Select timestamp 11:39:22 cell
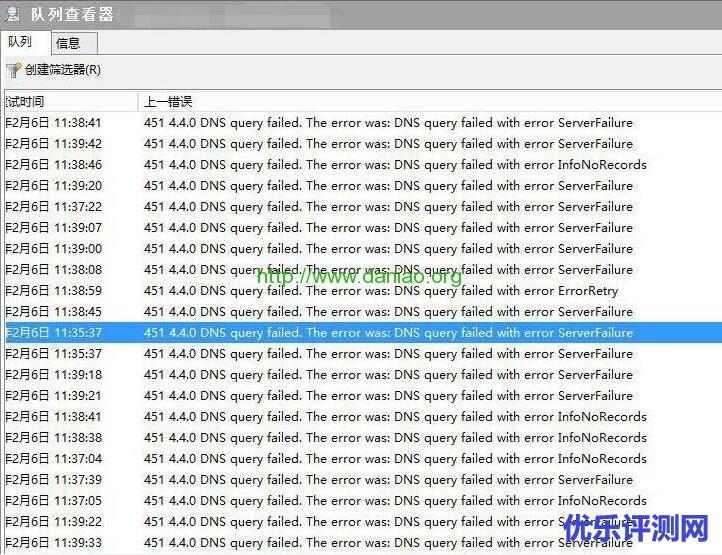Viewport: 722px width, 555px height. [53, 521]
